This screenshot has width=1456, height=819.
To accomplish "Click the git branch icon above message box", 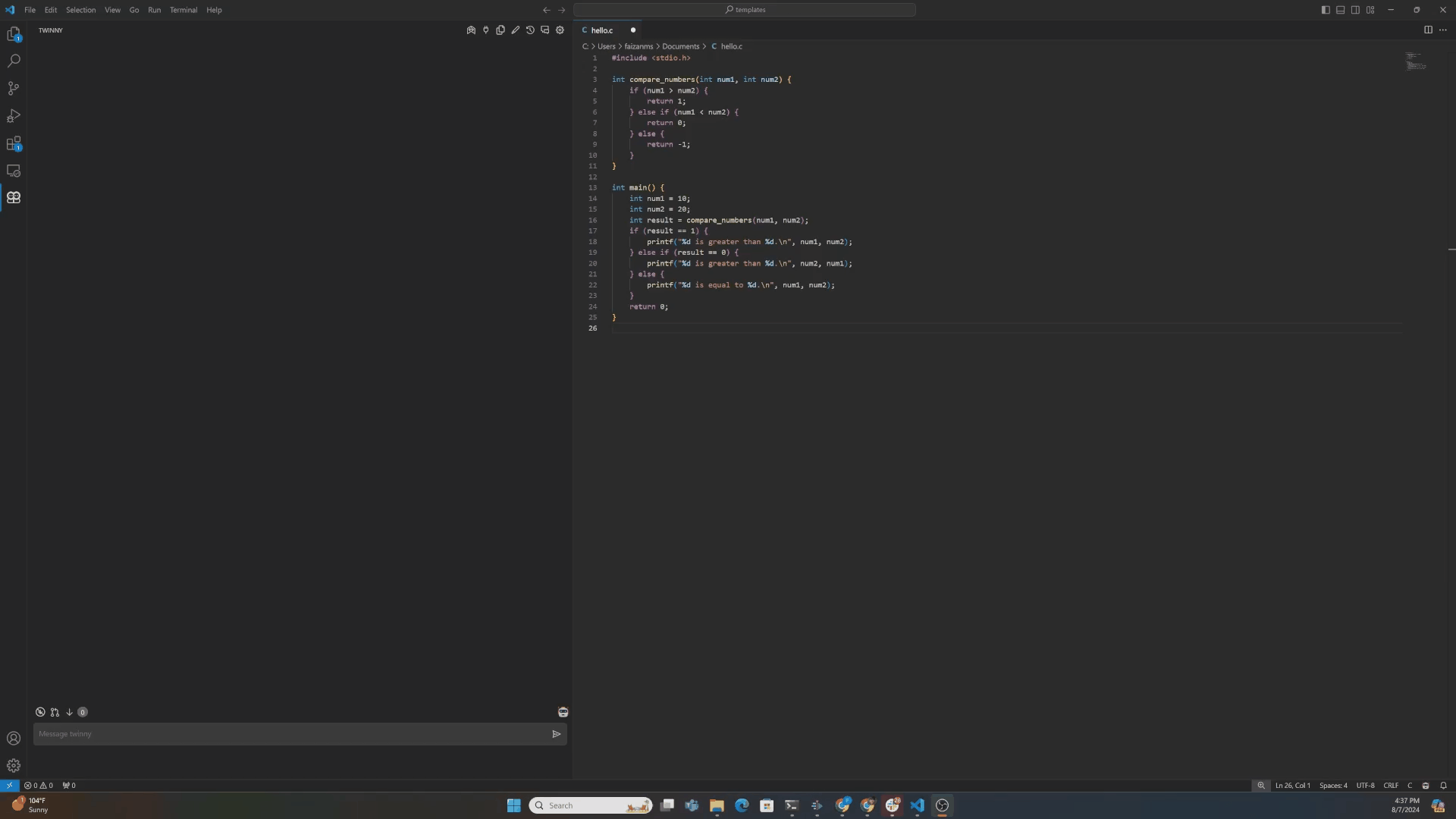I will coord(55,712).
